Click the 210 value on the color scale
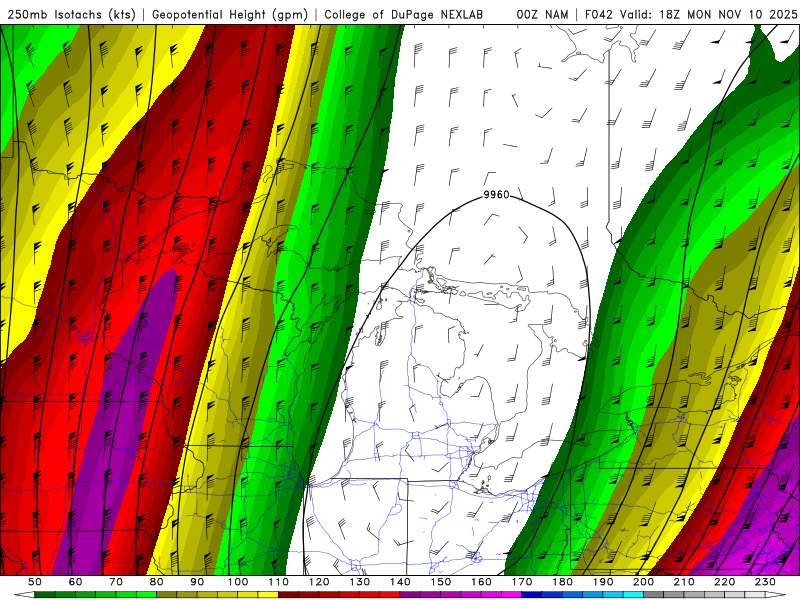The height and width of the screenshot is (600, 800). point(684,582)
